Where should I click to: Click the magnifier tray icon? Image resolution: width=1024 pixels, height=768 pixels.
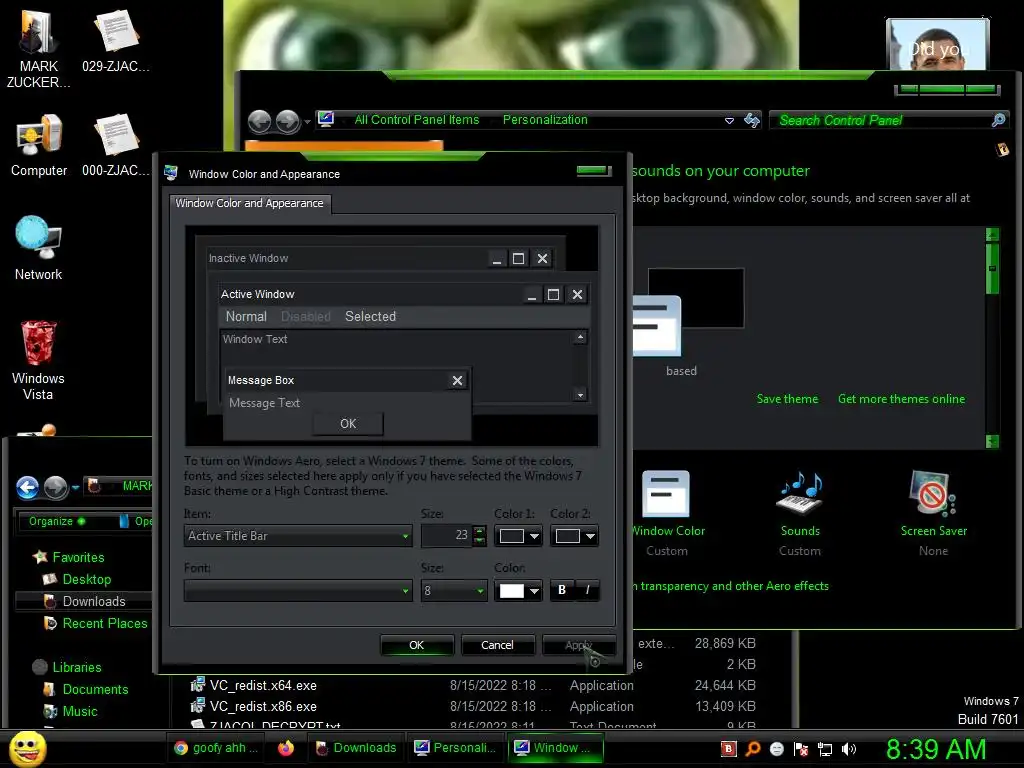point(752,749)
